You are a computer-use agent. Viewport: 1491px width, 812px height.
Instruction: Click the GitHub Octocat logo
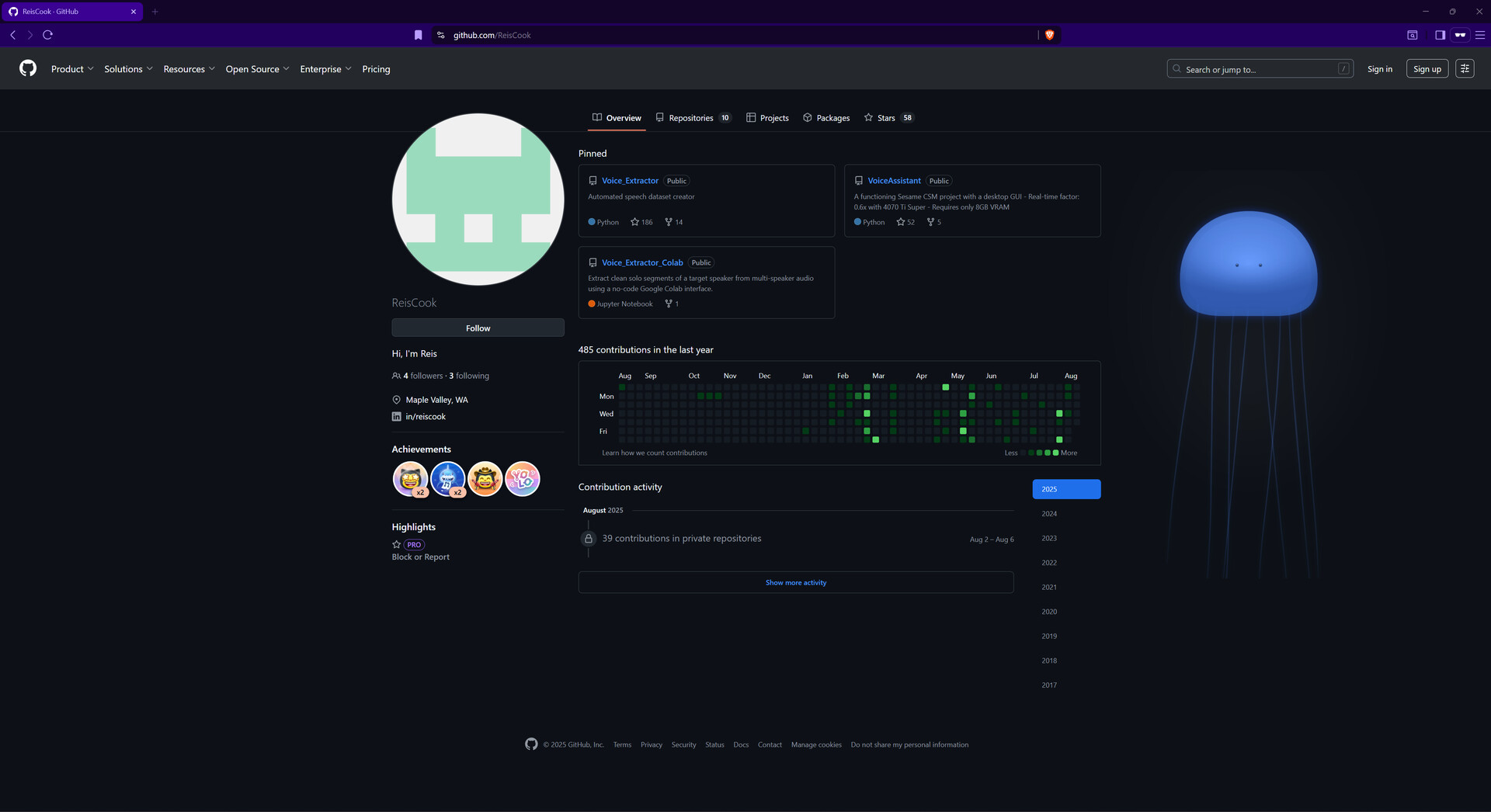pos(28,68)
